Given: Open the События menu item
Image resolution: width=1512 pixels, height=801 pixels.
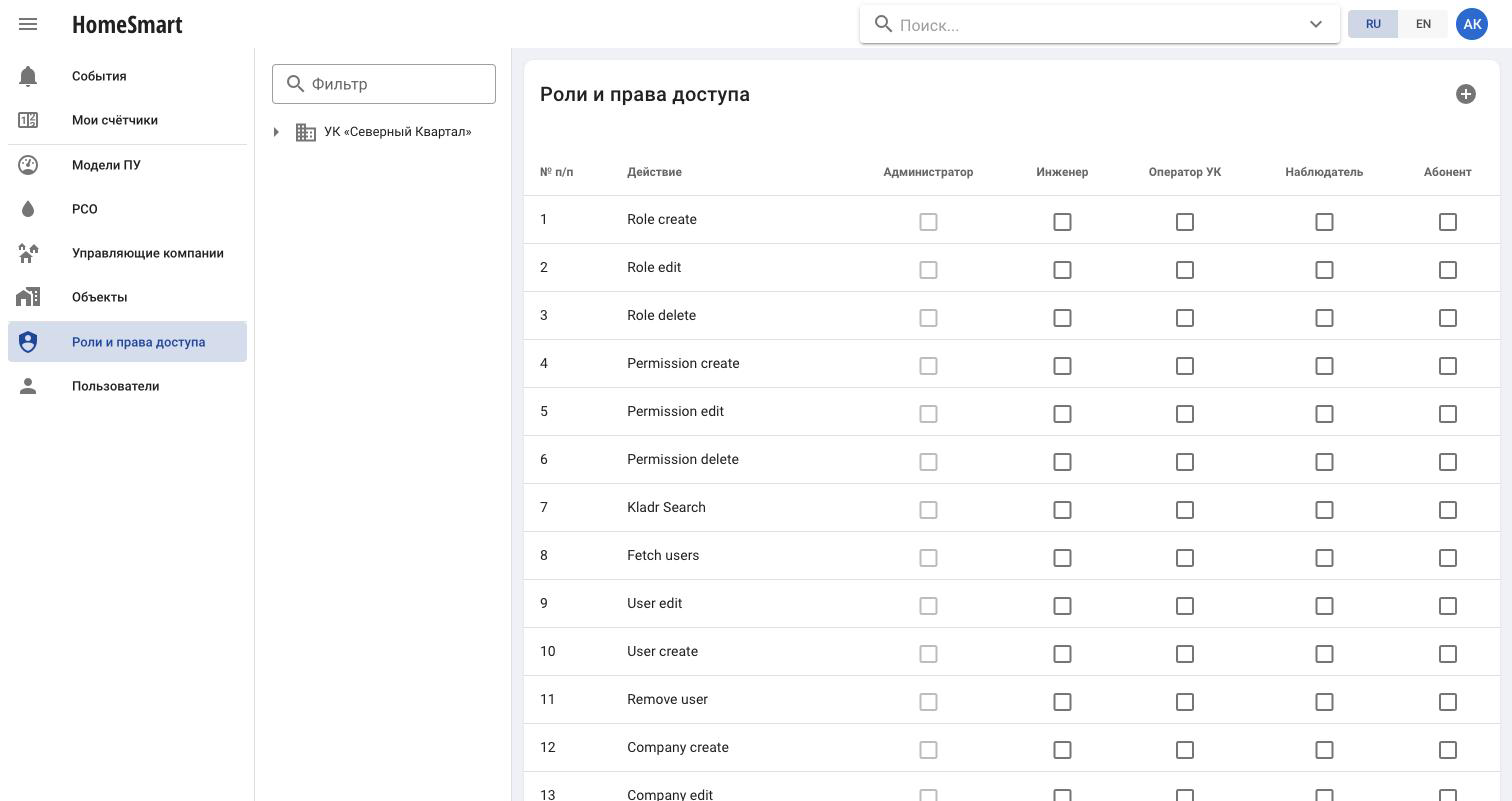Looking at the screenshot, I should [127, 76].
